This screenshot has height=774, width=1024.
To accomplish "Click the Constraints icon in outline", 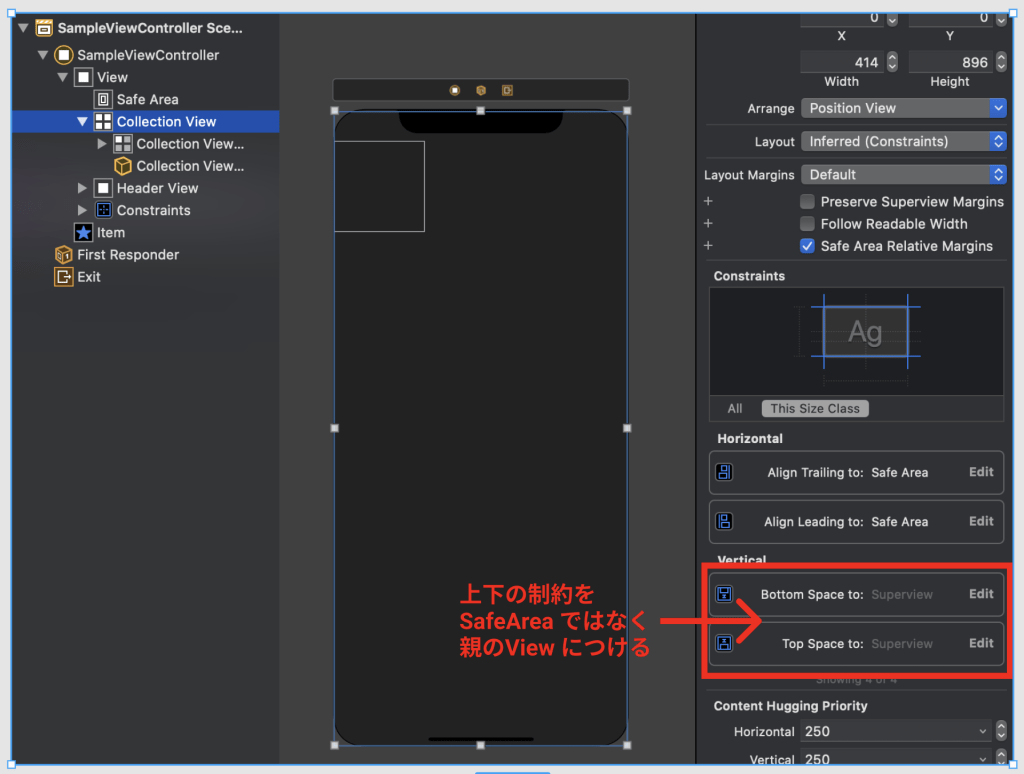I will click(103, 210).
